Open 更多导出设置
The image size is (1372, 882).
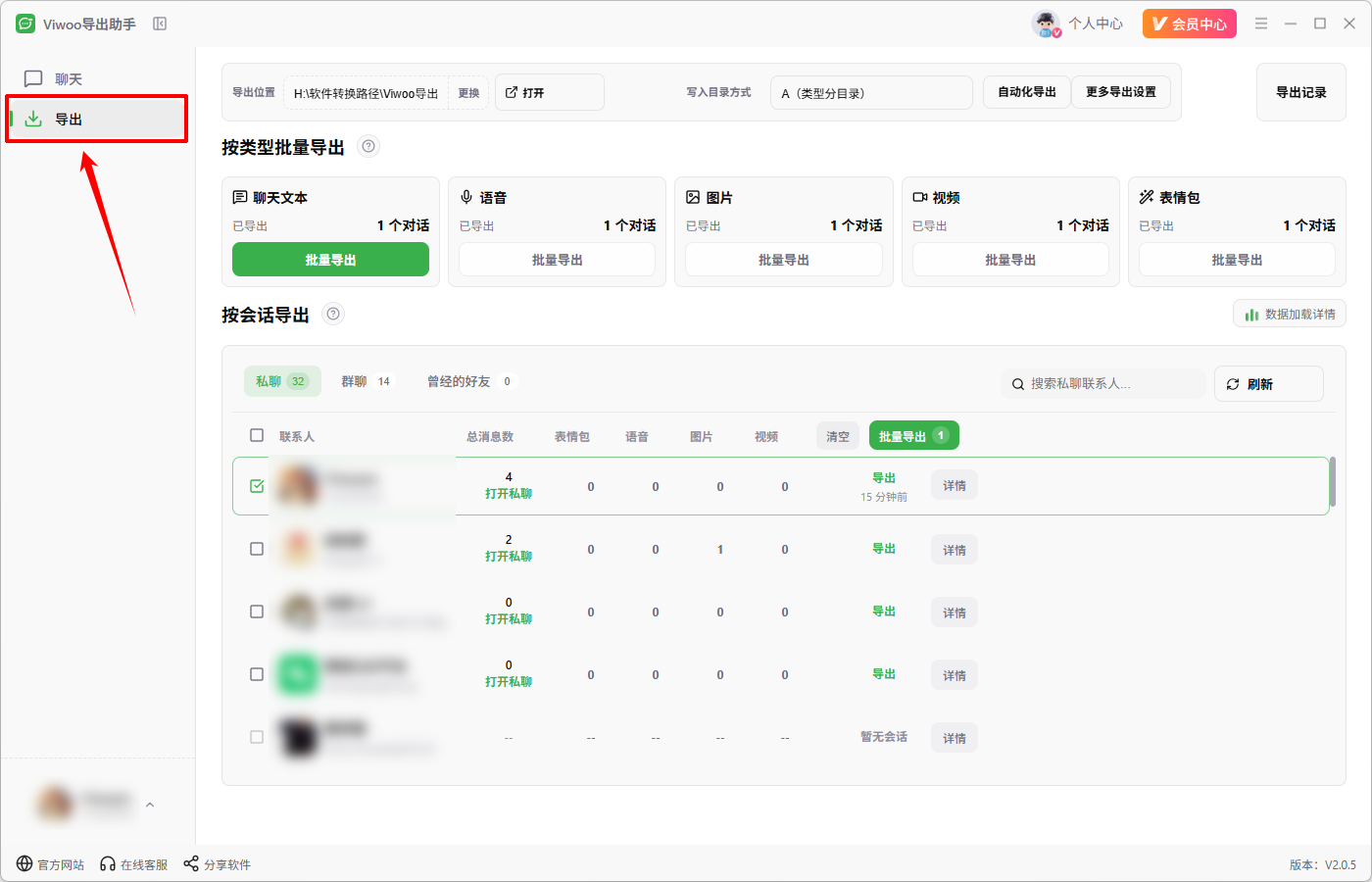[1120, 92]
